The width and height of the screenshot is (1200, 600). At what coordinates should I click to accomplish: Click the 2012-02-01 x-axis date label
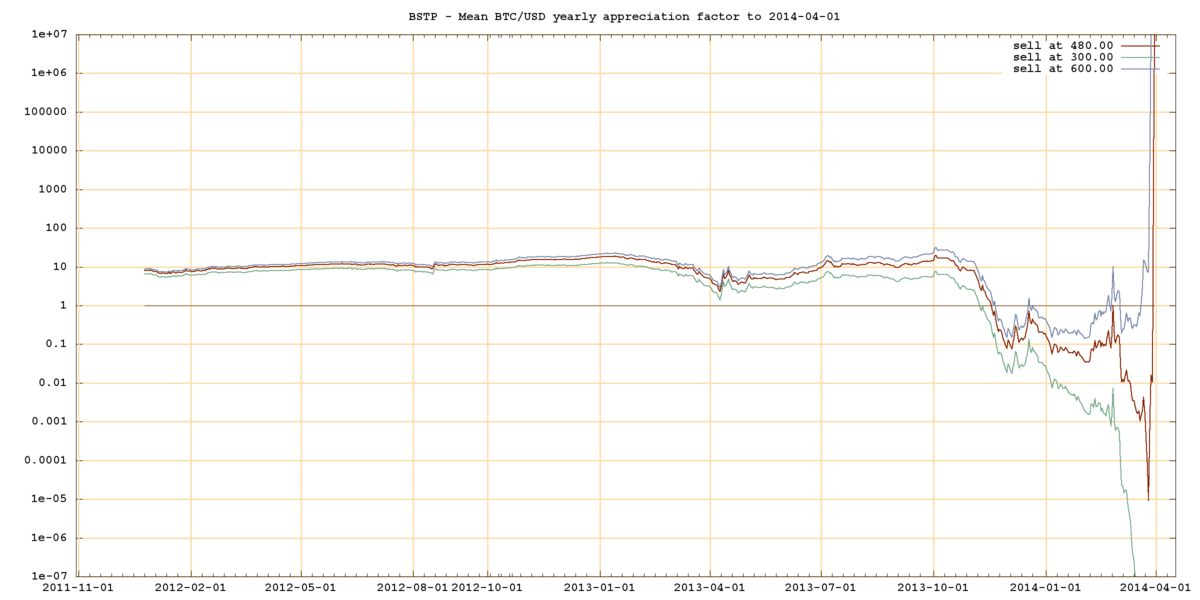[x=189, y=588]
